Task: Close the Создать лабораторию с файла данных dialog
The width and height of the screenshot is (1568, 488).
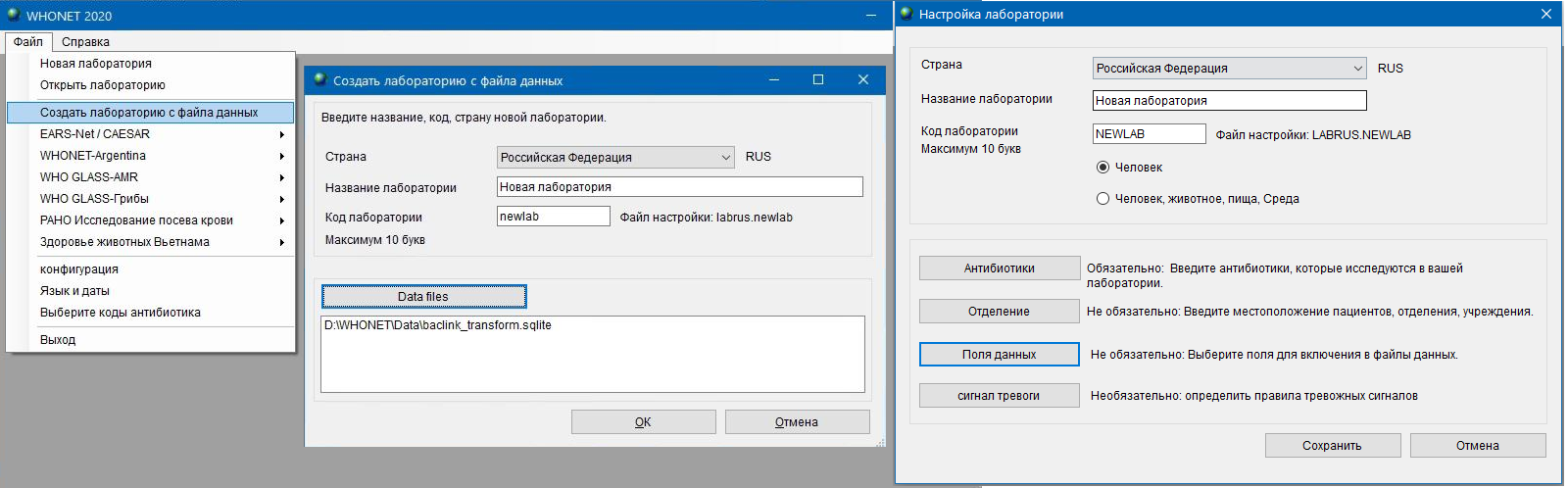Action: 862,79
